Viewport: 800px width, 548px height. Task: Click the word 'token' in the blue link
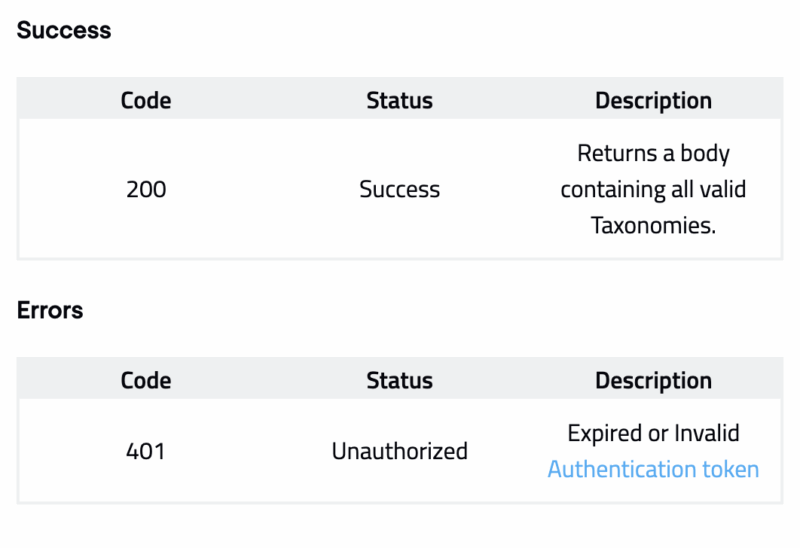point(729,469)
